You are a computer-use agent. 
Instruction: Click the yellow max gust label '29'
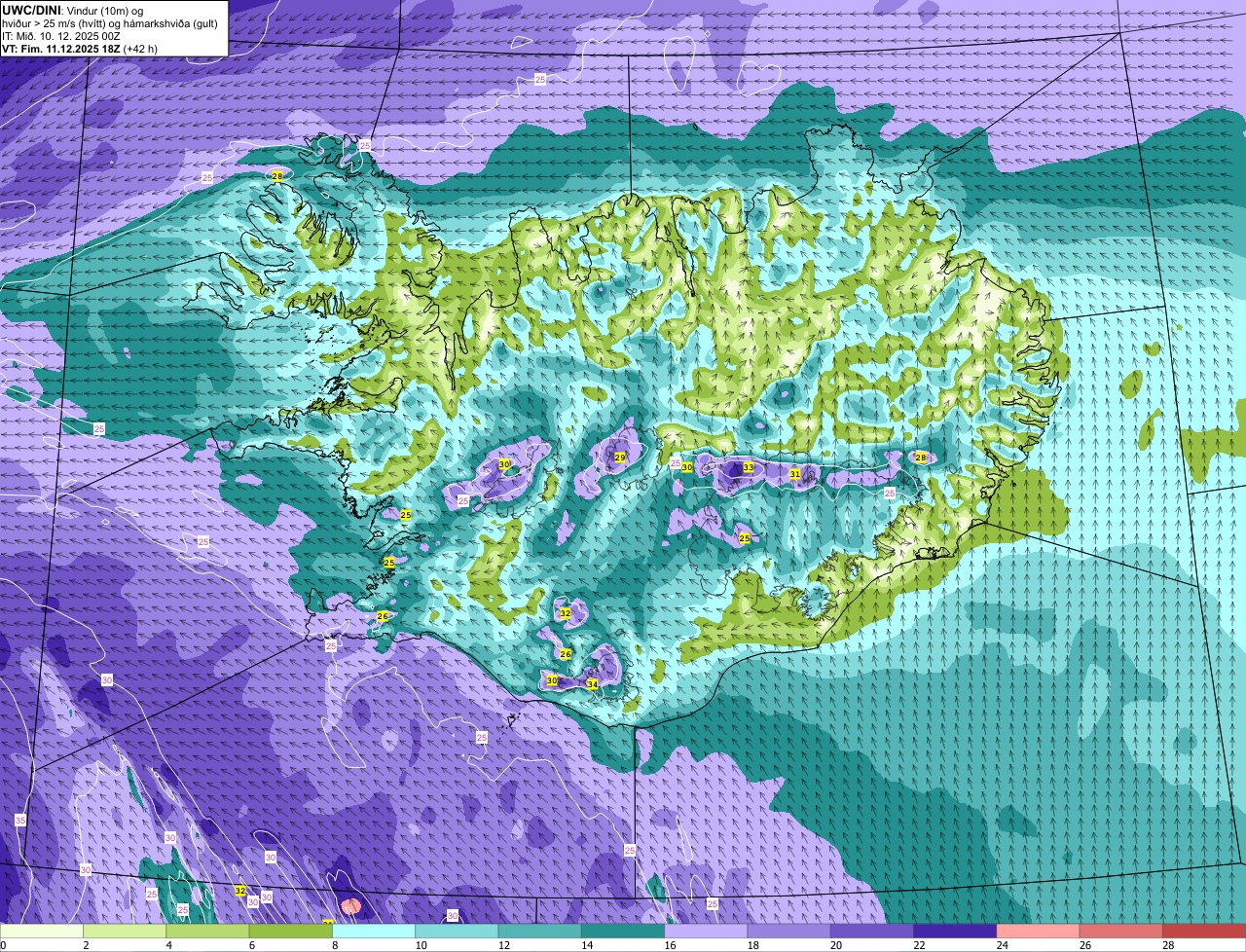click(619, 458)
